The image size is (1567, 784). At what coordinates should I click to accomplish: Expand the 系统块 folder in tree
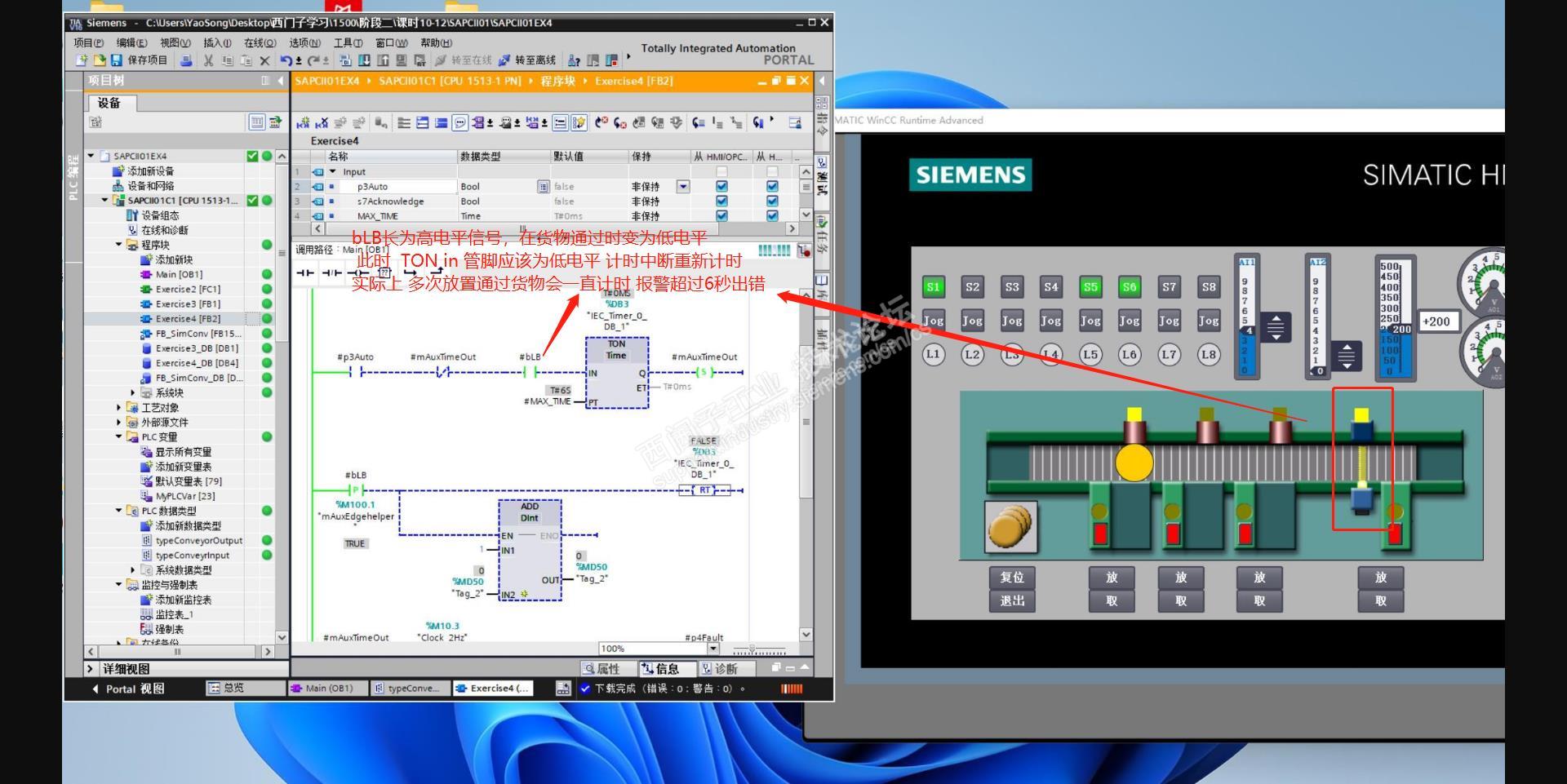132,393
